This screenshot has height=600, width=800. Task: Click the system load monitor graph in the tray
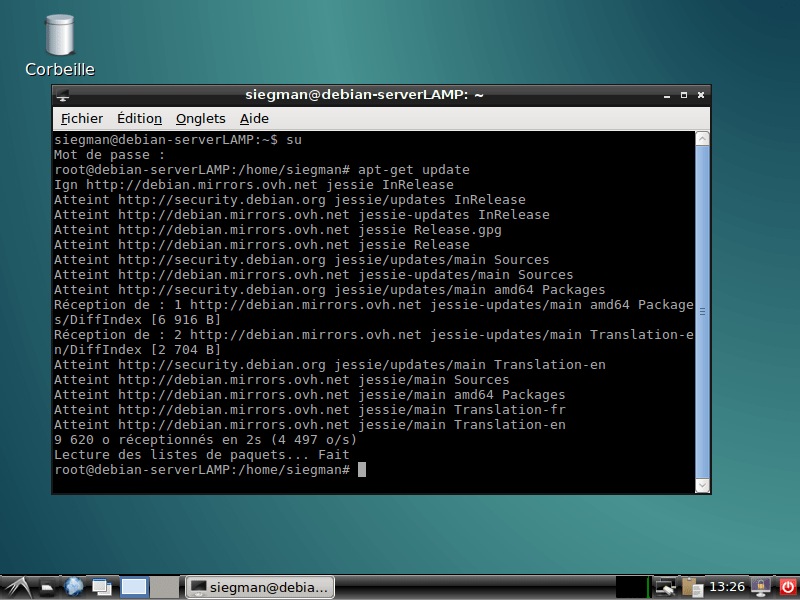(632, 587)
